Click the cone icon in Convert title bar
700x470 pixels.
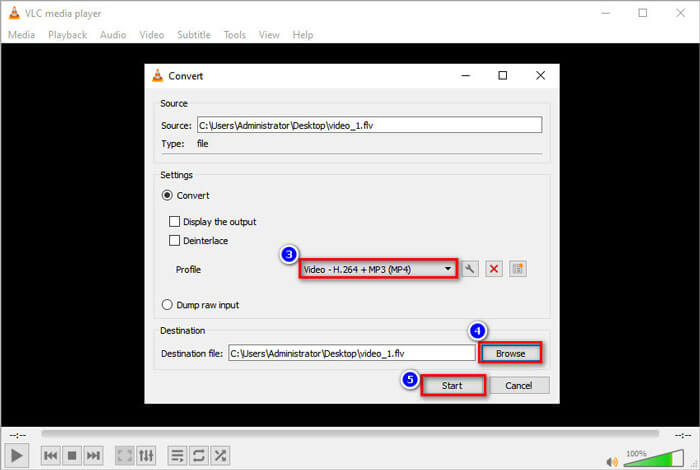158,75
